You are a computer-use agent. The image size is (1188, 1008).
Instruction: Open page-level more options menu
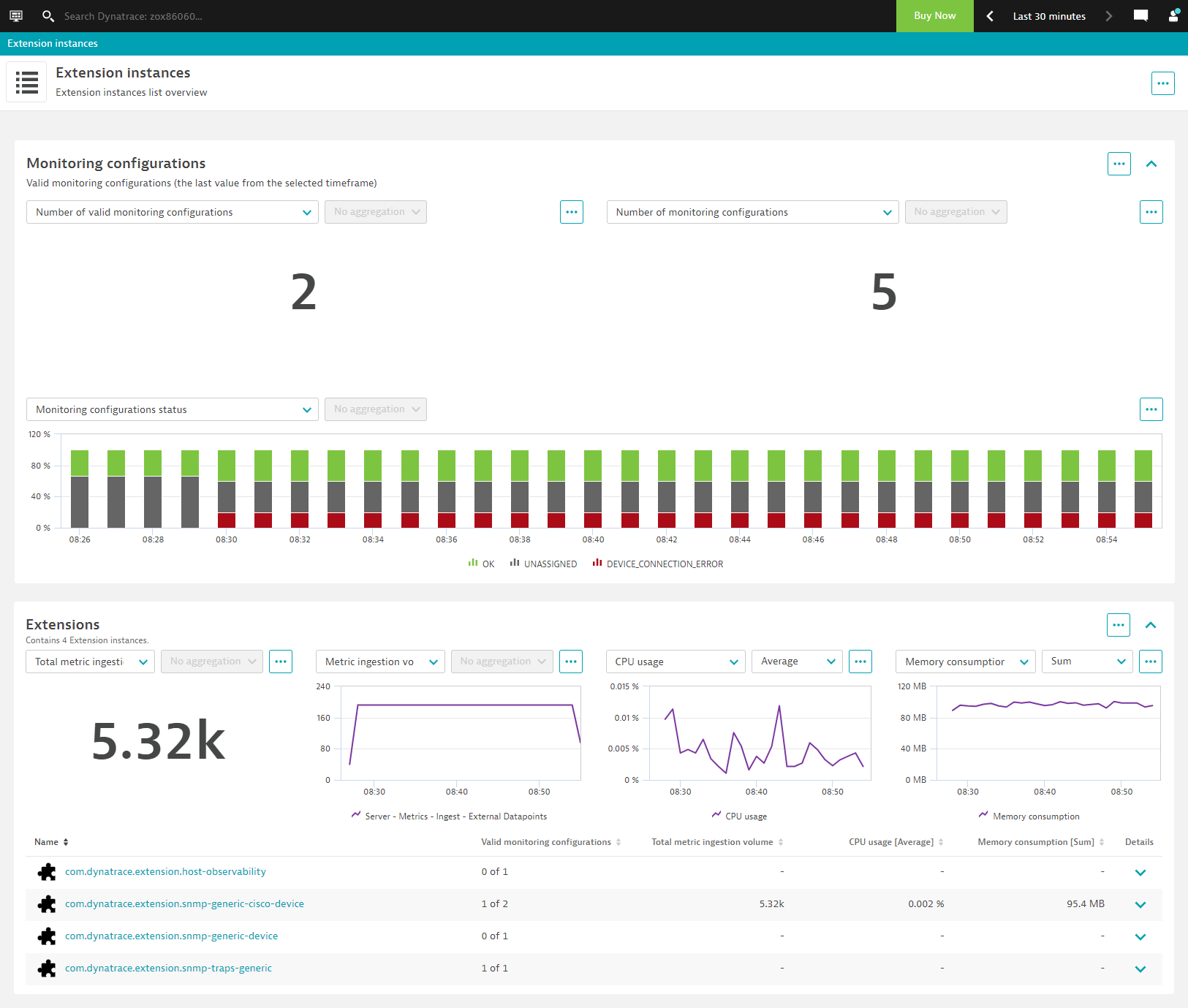[1163, 83]
